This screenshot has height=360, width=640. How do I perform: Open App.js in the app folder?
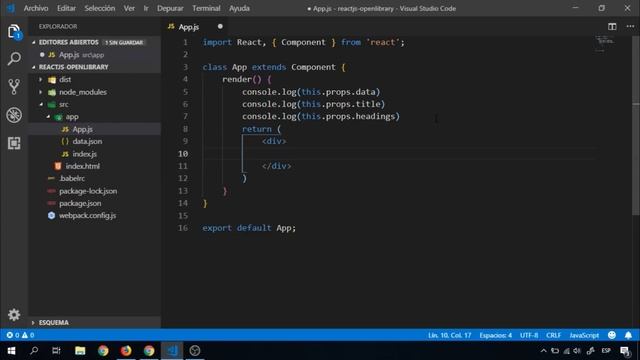tap(94, 129)
